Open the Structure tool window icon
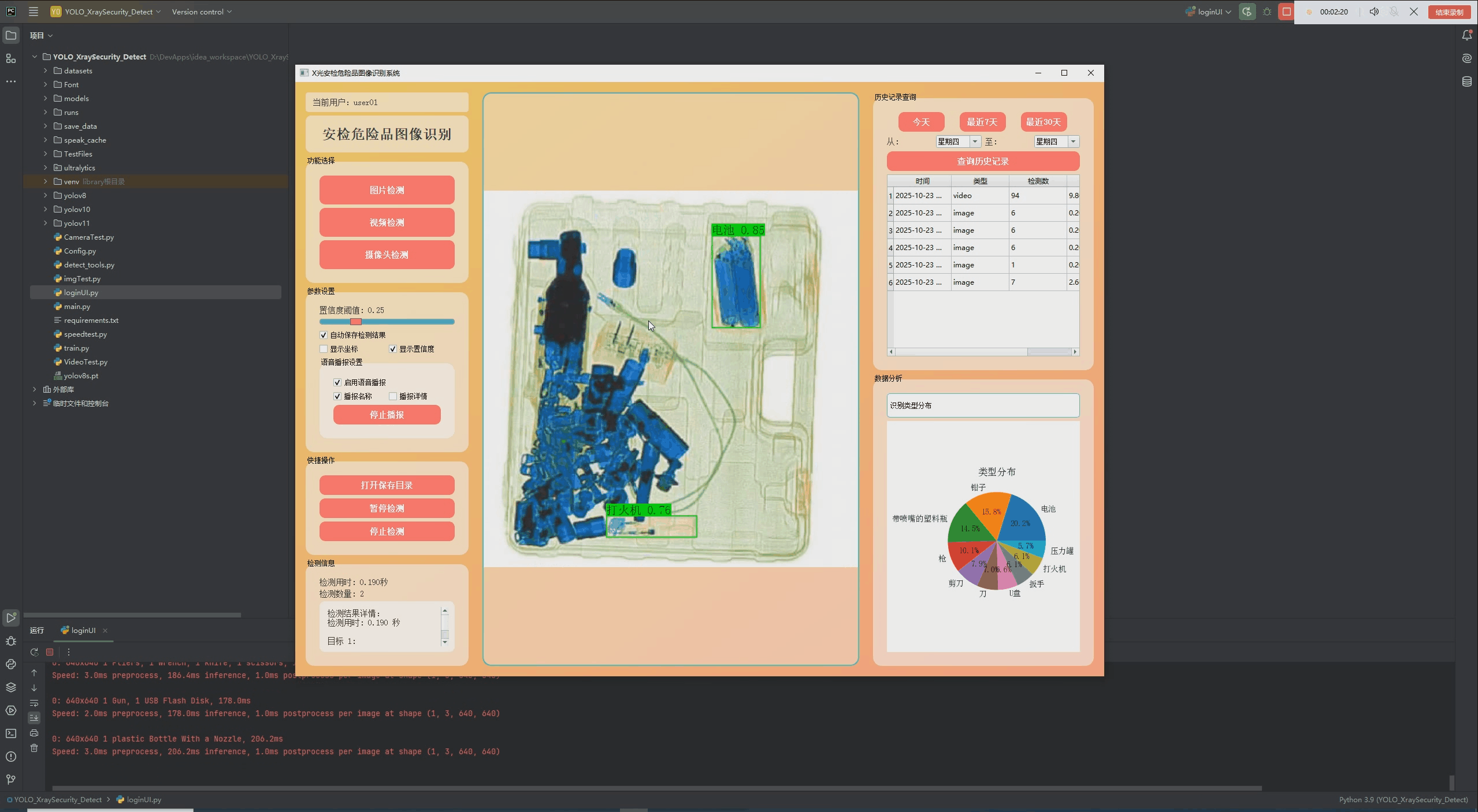 (10, 58)
